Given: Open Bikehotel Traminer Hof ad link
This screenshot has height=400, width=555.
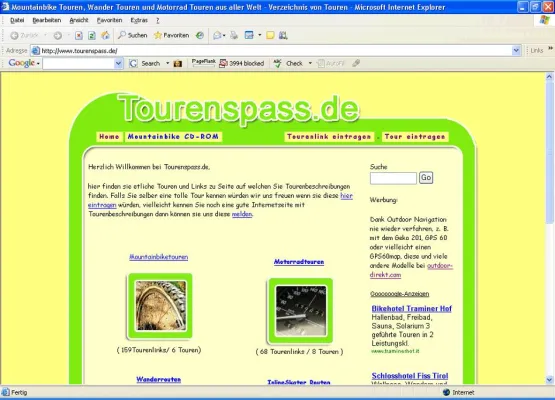Looking at the screenshot, I should pos(412,309).
